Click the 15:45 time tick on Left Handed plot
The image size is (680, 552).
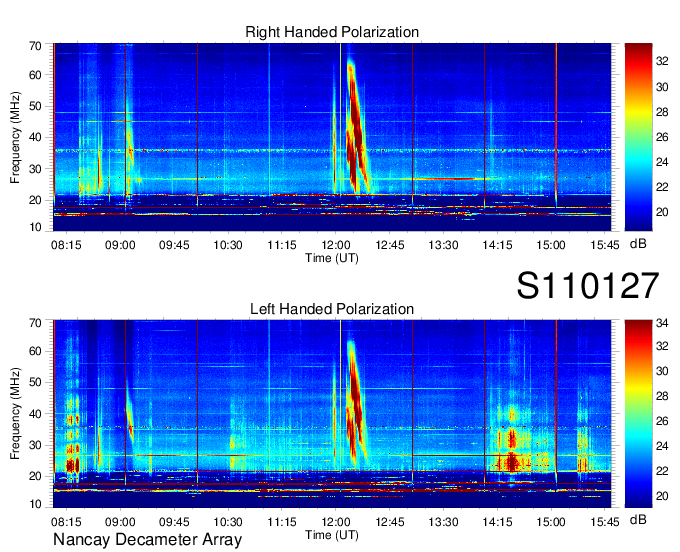pyautogui.click(x=605, y=522)
